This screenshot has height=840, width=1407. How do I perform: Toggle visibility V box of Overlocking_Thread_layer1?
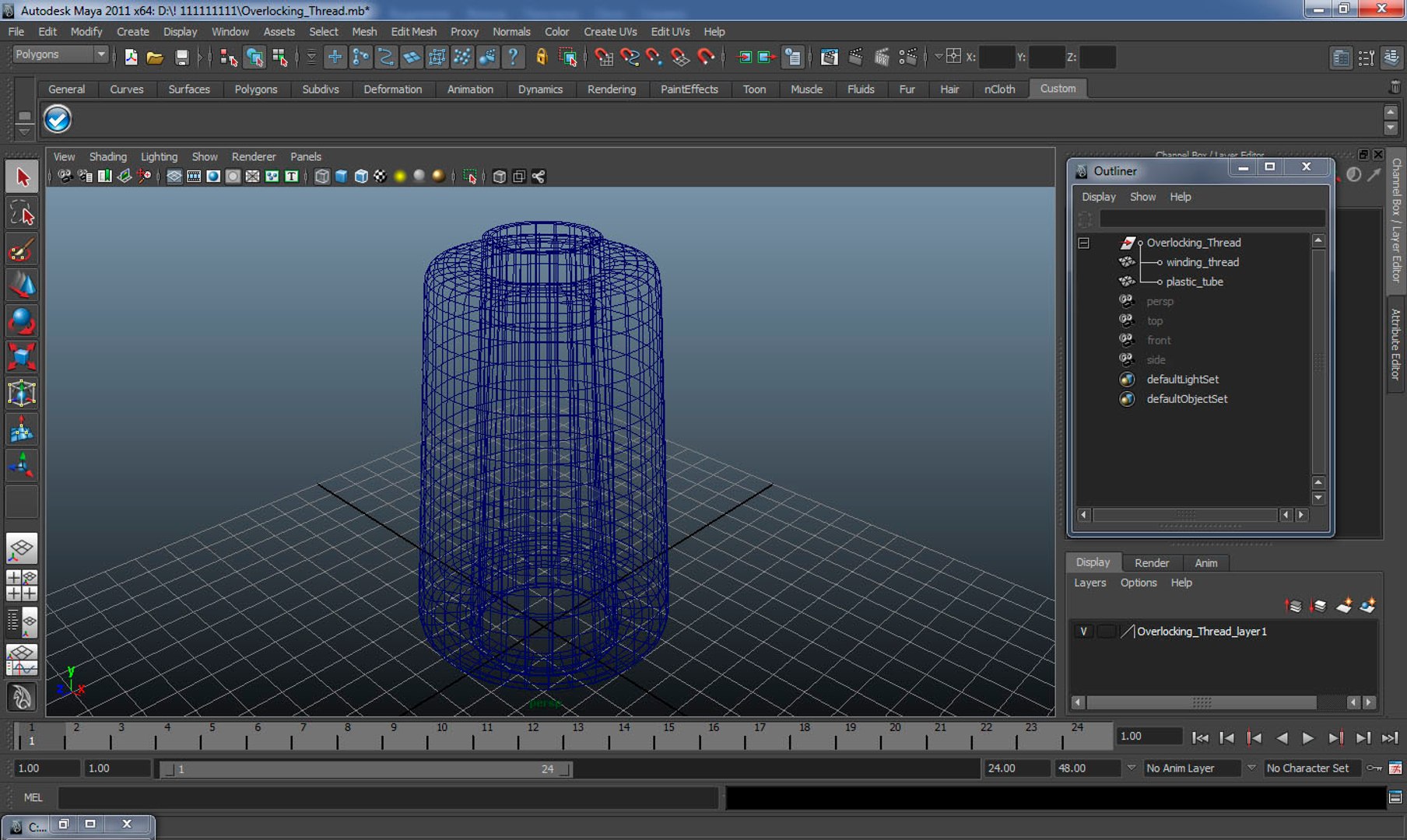(1083, 632)
